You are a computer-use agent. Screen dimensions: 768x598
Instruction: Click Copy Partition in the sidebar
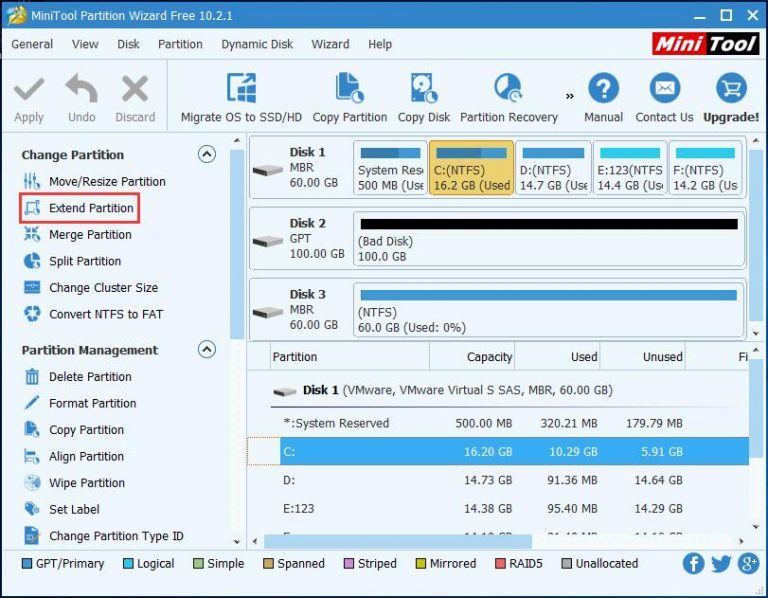[x=73, y=430]
